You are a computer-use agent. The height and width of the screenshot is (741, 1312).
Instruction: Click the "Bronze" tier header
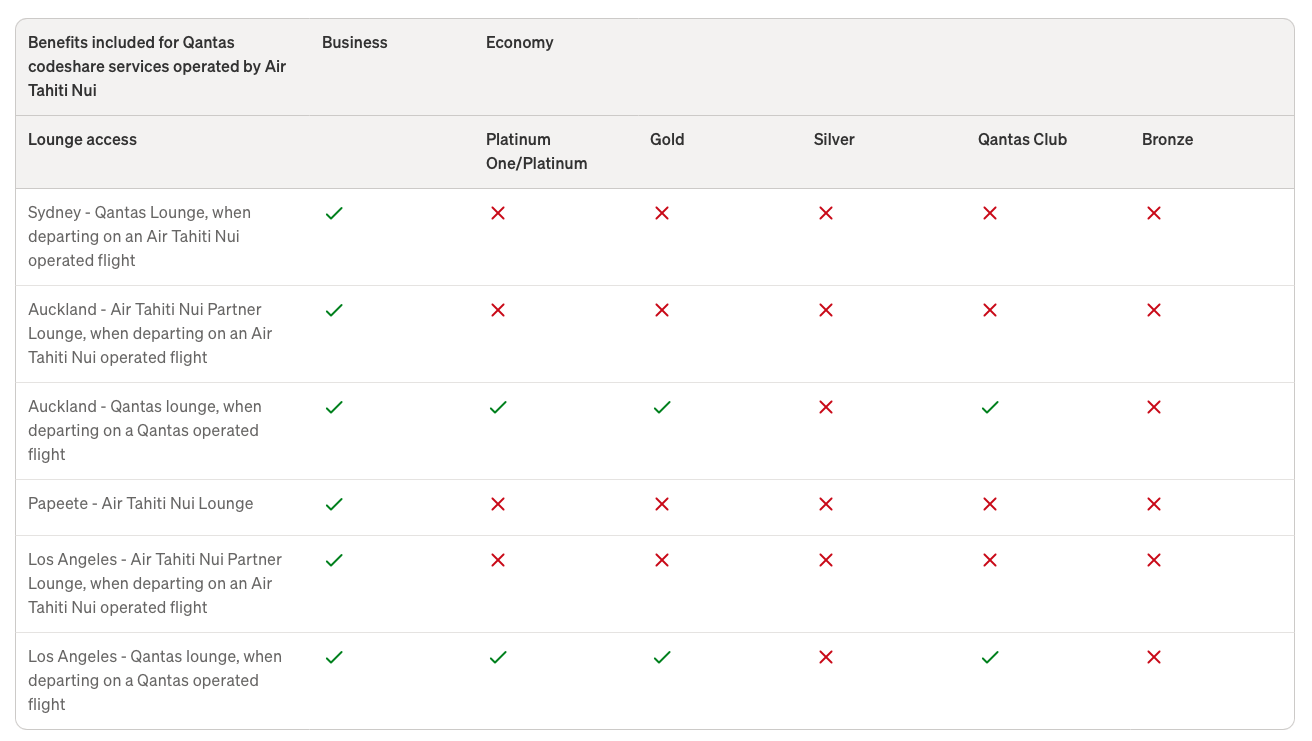(x=1168, y=139)
